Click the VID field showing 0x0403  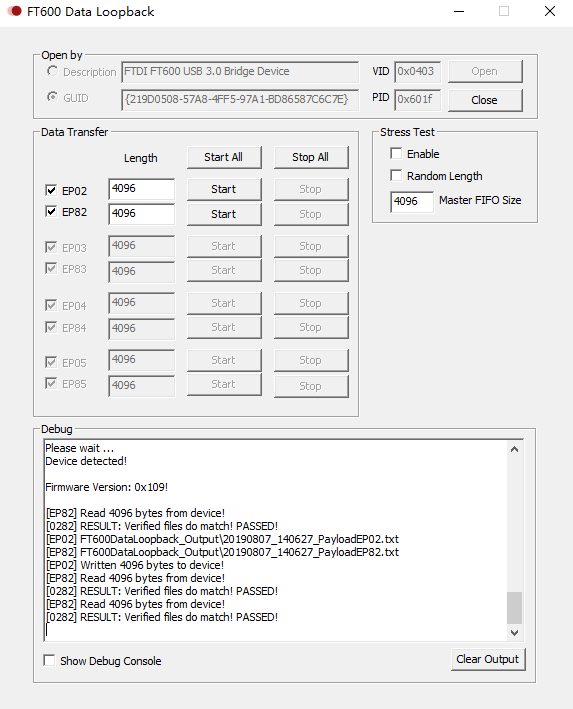[417, 72]
